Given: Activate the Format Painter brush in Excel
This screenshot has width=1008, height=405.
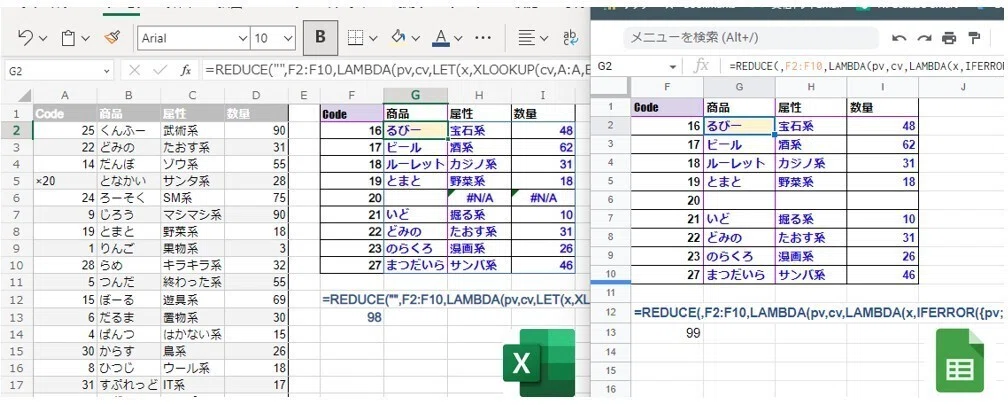Looking at the screenshot, I should (x=112, y=38).
